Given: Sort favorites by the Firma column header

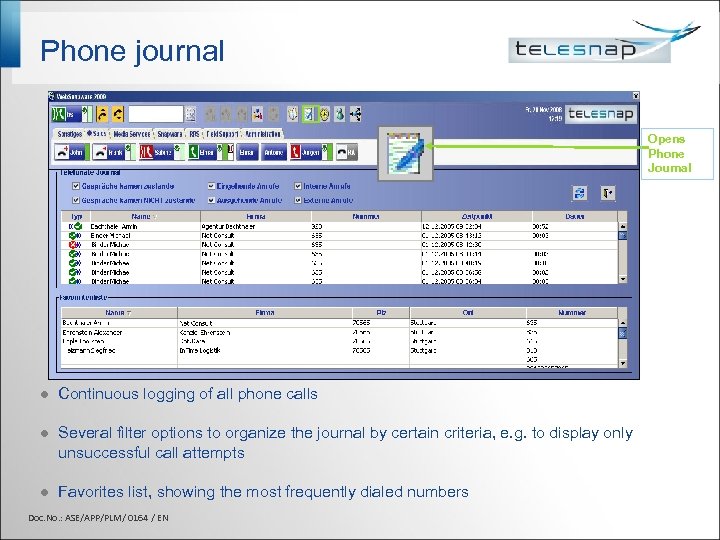Looking at the screenshot, I should [x=265, y=313].
